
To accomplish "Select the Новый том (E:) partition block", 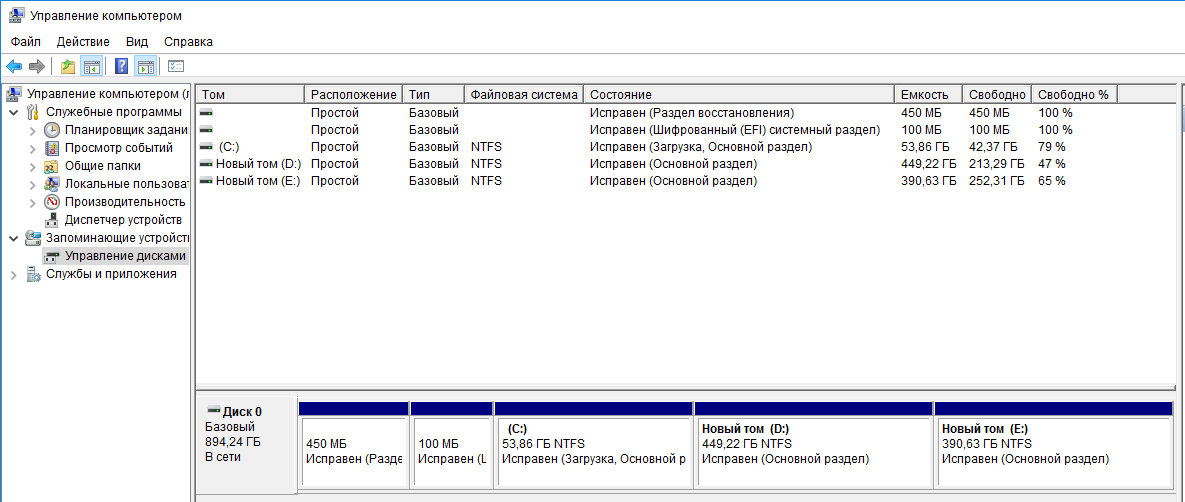I will [1054, 445].
